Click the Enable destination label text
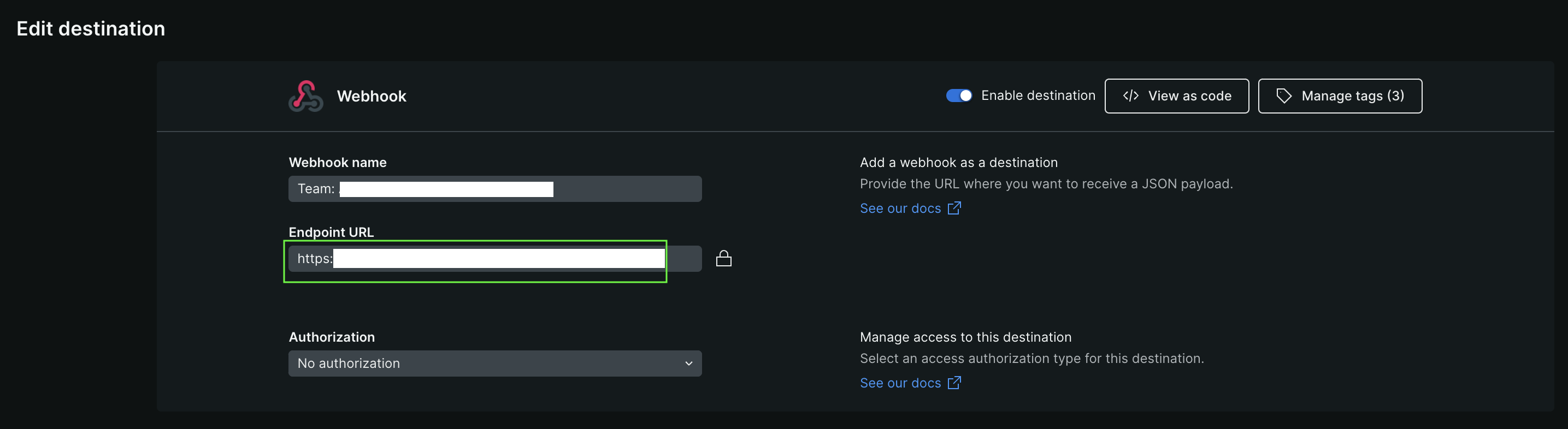The width and height of the screenshot is (1568, 429). [x=1038, y=96]
